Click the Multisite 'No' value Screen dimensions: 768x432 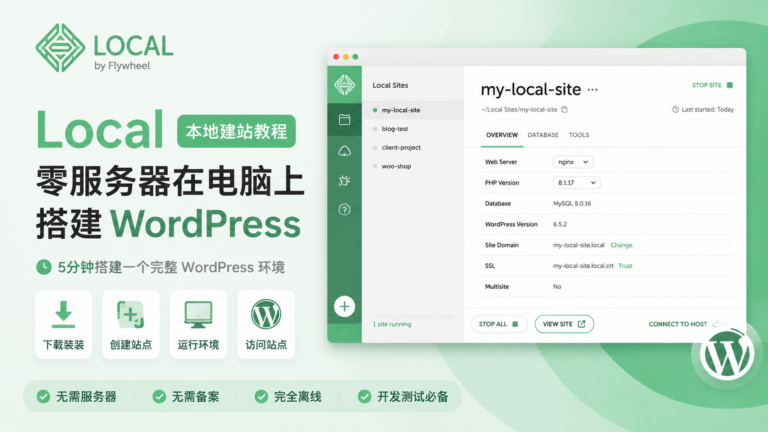pos(557,287)
